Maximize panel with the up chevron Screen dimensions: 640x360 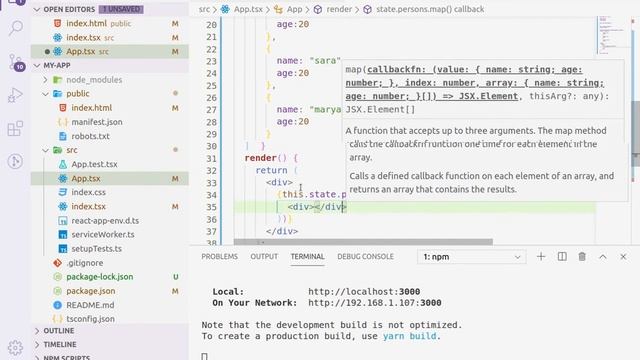click(603, 257)
